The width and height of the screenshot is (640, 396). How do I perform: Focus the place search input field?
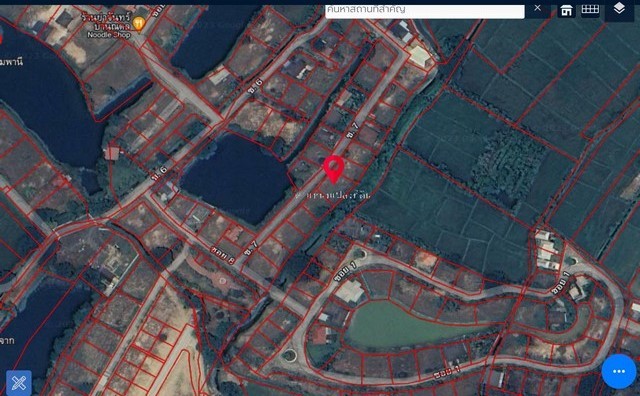click(x=424, y=10)
